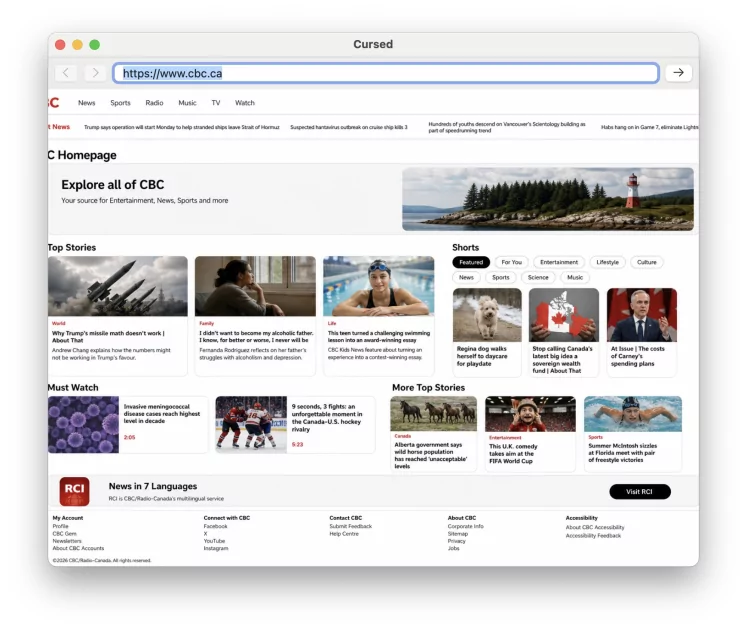The width and height of the screenshot is (747, 630).
Task: Select the News Shorts filter chip
Action: 466,277
